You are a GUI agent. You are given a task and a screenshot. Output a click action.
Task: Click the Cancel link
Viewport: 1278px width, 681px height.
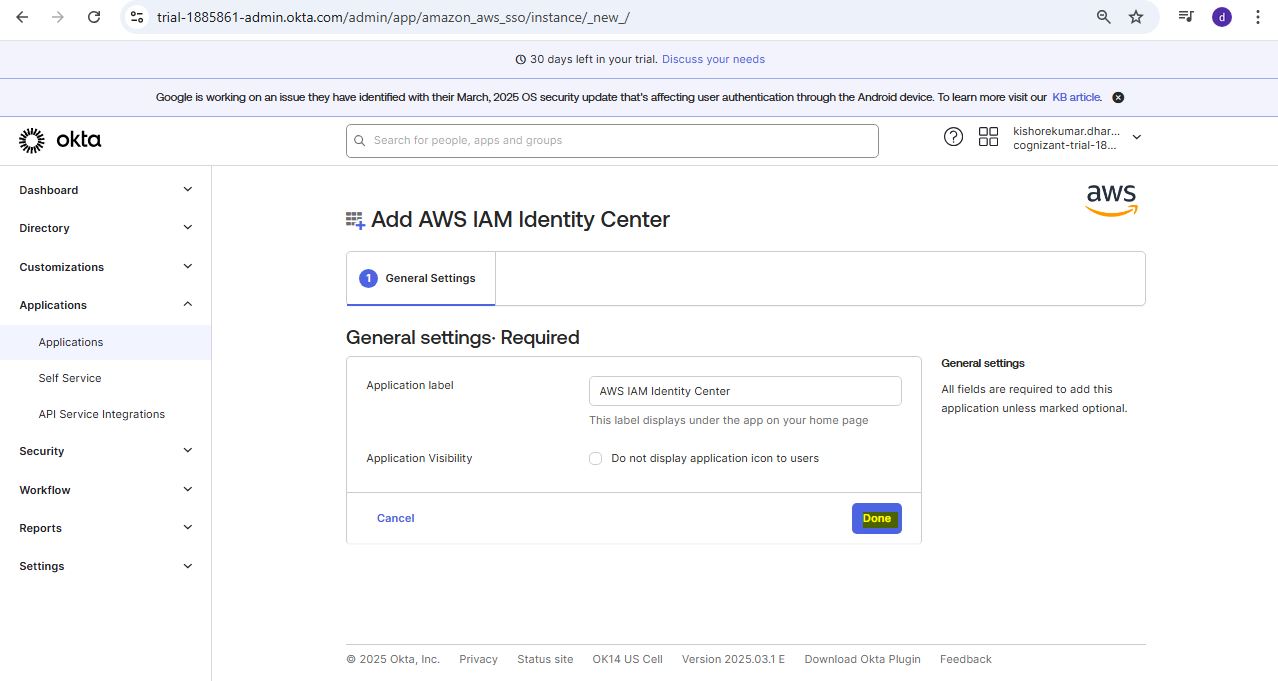point(395,518)
